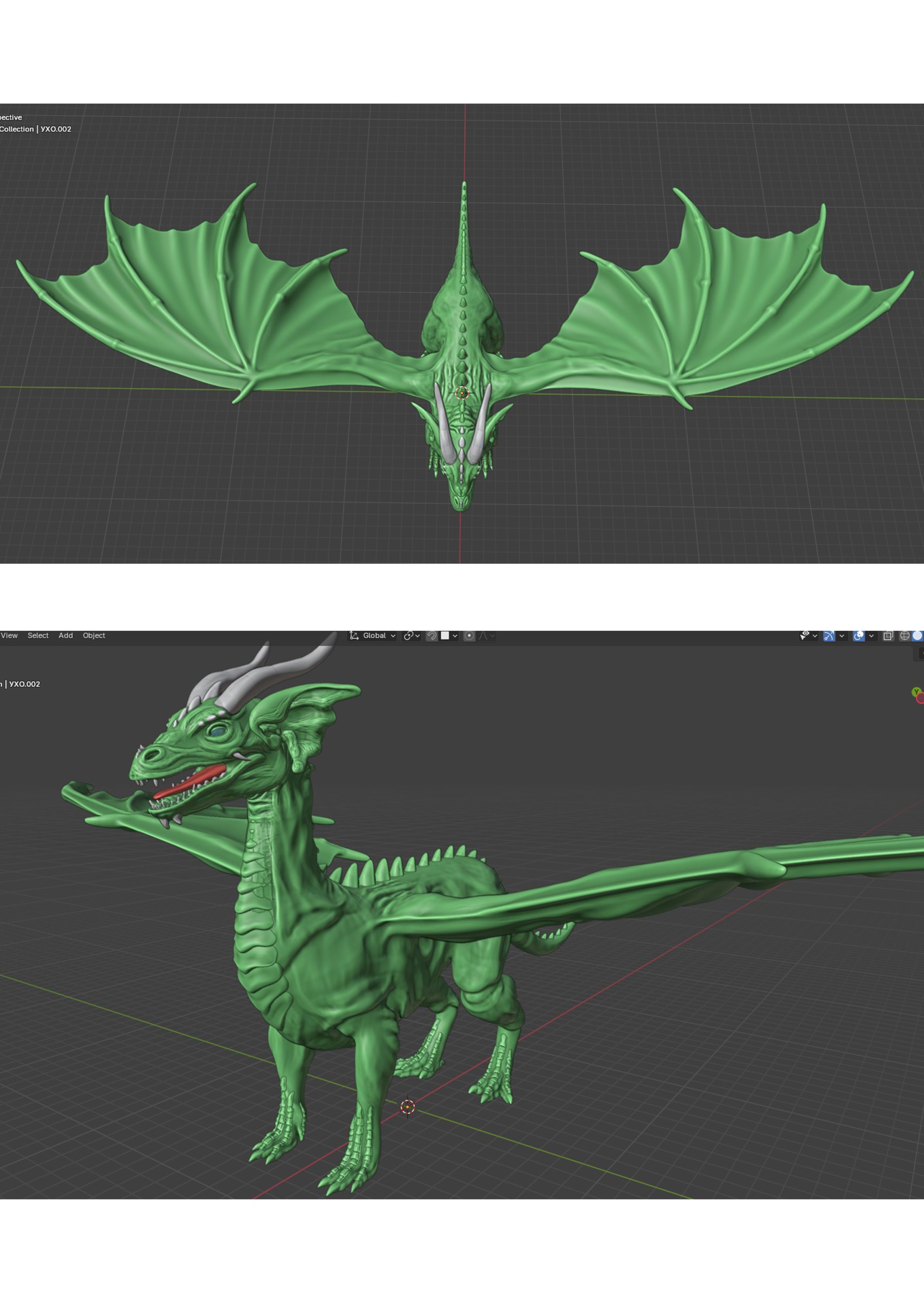Click the Object menu button
This screenshot has height=1307, width=924.
point(94,635)
